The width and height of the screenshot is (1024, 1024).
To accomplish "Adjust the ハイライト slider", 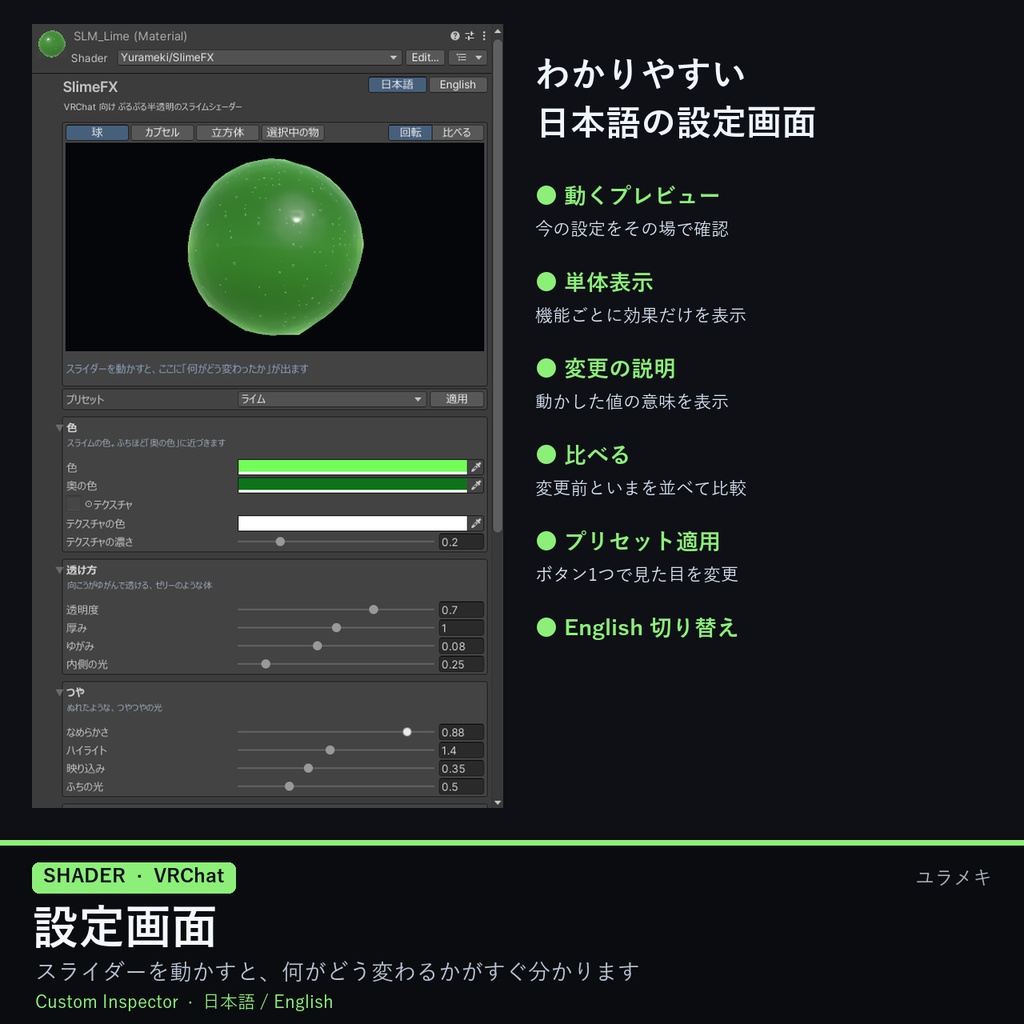I will pyautogui.click(x=336, y=750).
